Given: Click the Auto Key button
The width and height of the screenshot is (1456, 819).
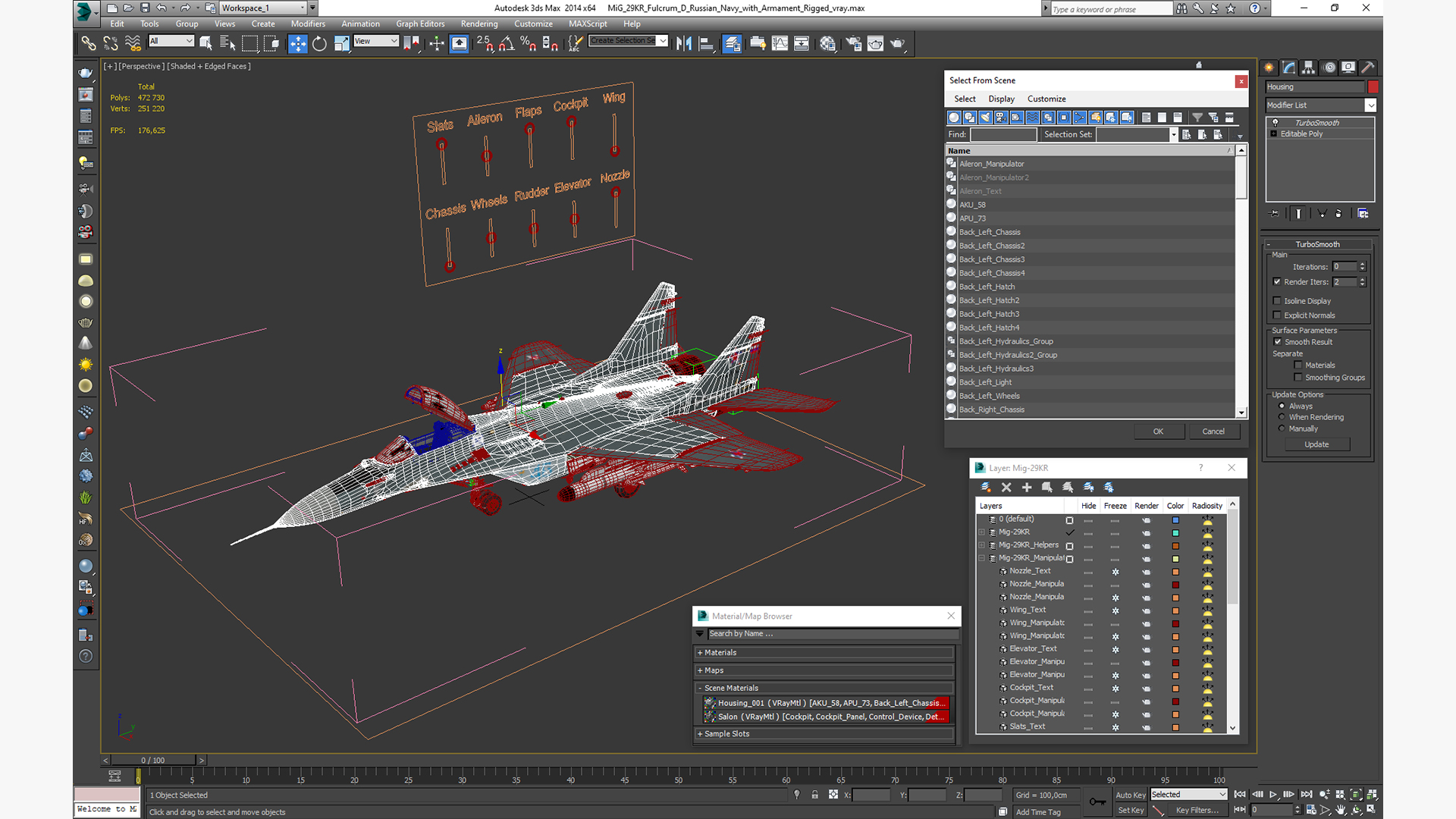Looking at the screenshot, I should [1130, 795].
